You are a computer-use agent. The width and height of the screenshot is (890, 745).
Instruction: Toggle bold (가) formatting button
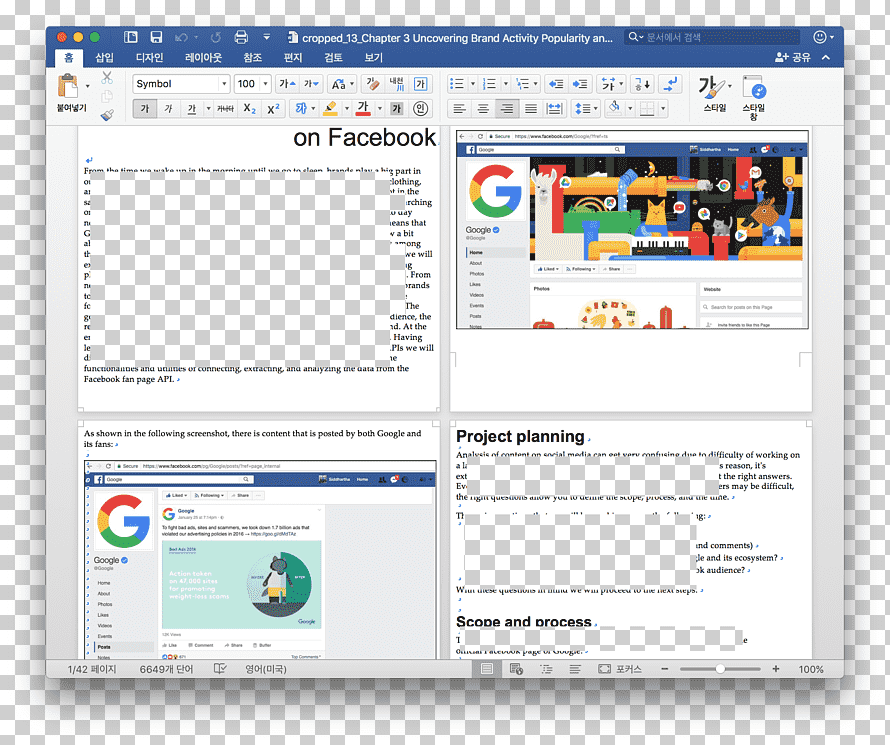tap(145, 108)
